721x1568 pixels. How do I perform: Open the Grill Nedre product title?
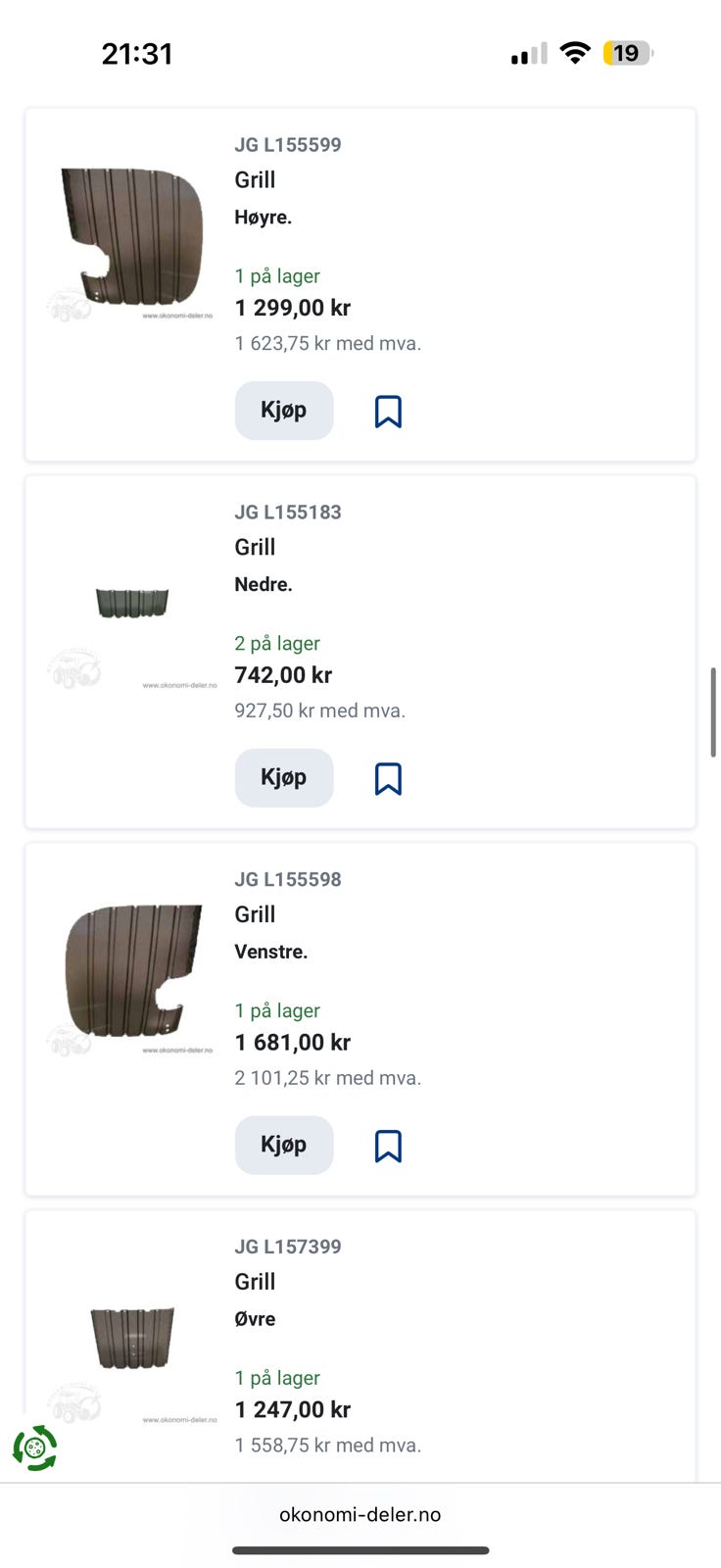[x=255, y=548]
